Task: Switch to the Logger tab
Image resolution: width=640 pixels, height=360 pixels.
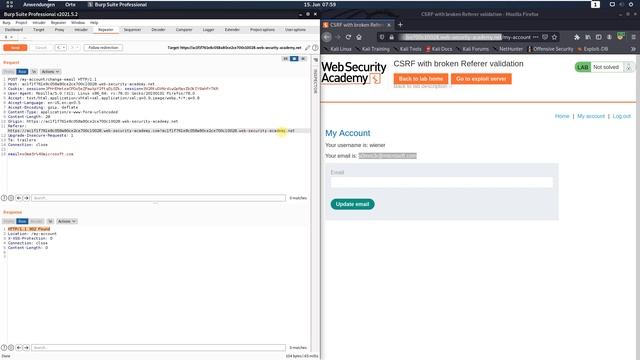Action: coord(209,30)
